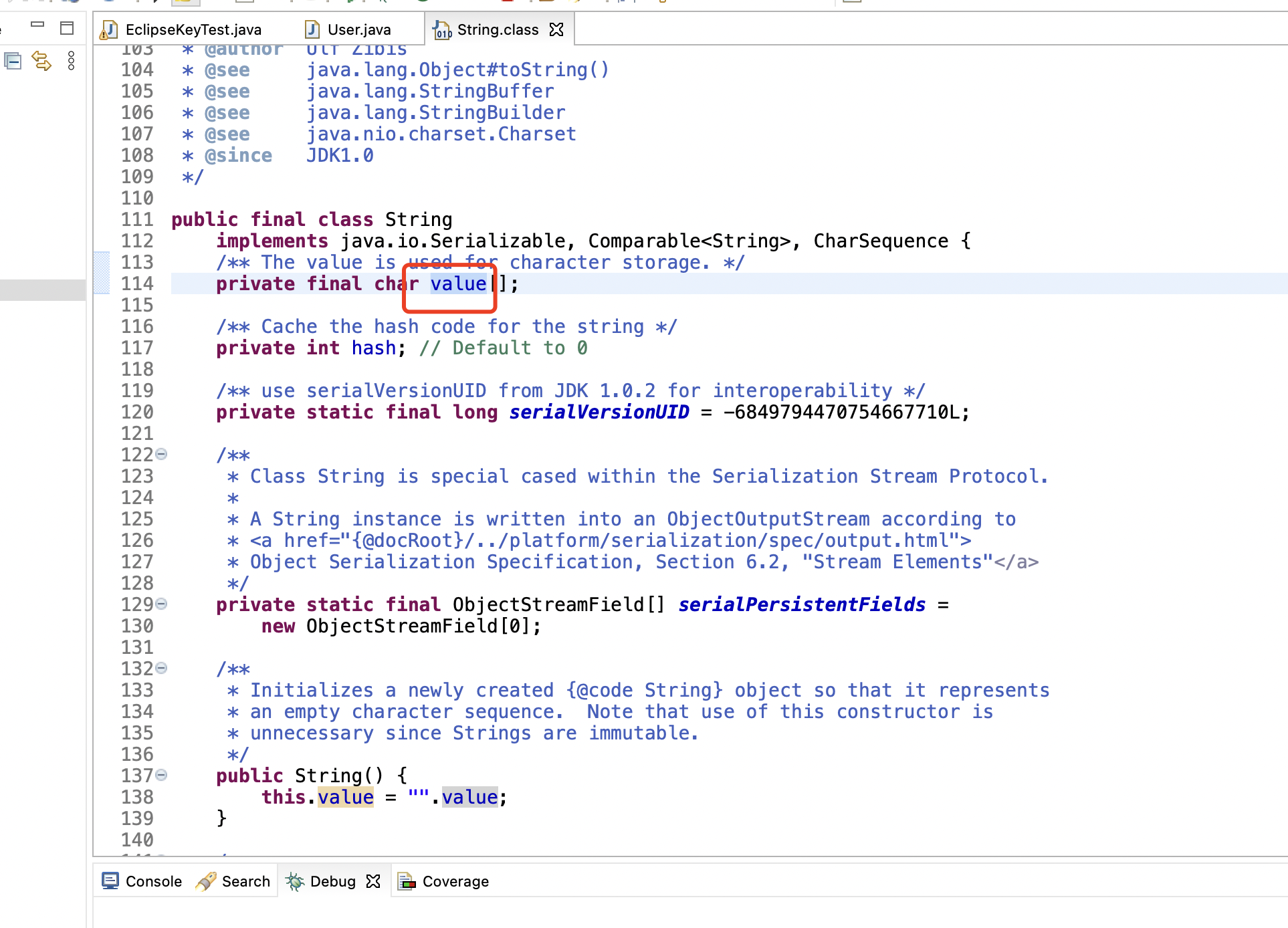Click the serialVersionUID field name
Screen dimensions: 1288x928
coord(599,412)
